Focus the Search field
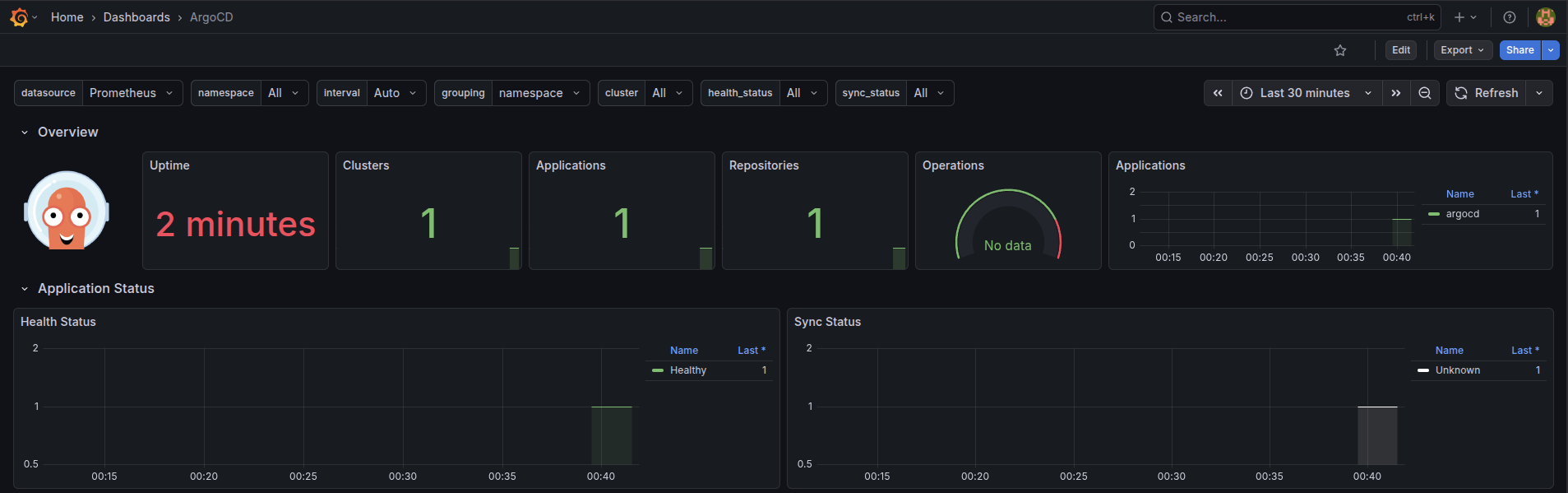Image resolution: width=1568 pixels, height=493 pixels. [1297, 17]
